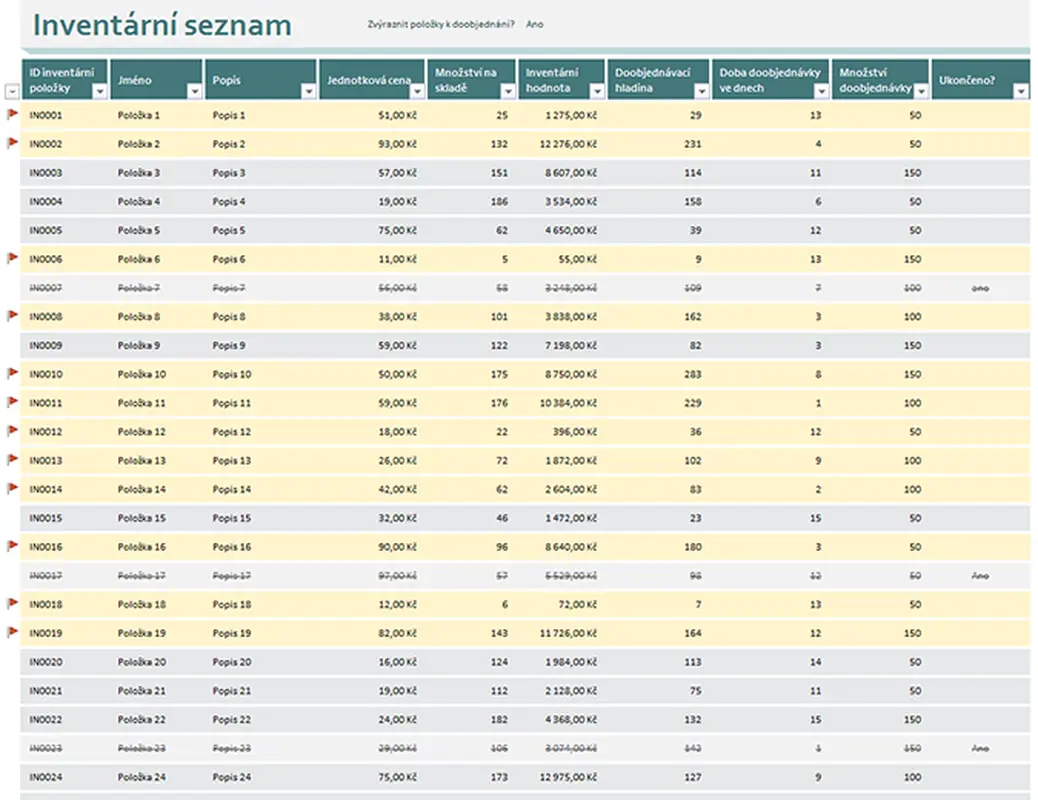Image resolution: width=1038 pixels, height=800 pixels.
Task: Expand the Jednotková cena filter dropdown
Action: point(417,91)
